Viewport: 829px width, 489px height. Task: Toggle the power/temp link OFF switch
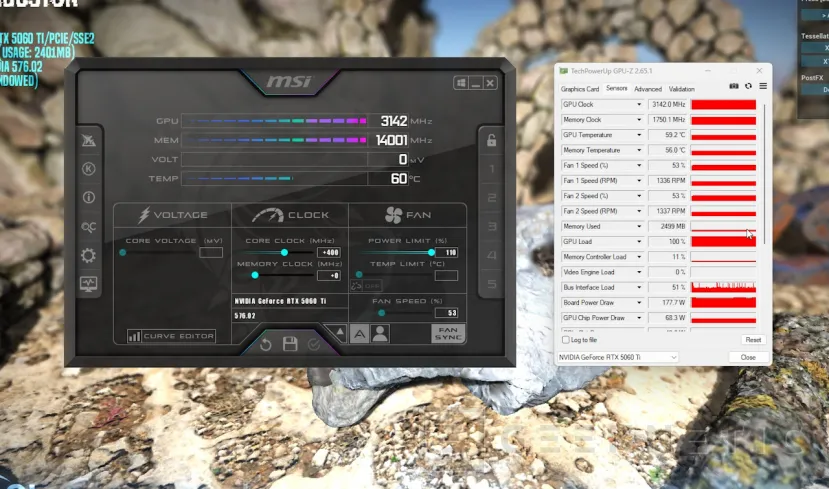366,286
